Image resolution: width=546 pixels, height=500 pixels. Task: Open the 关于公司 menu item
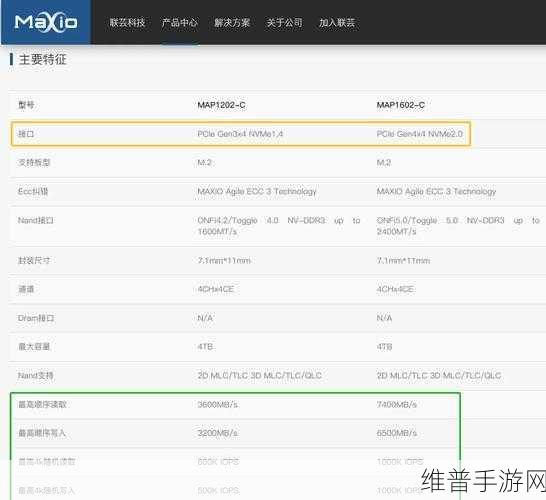[284, 23]
